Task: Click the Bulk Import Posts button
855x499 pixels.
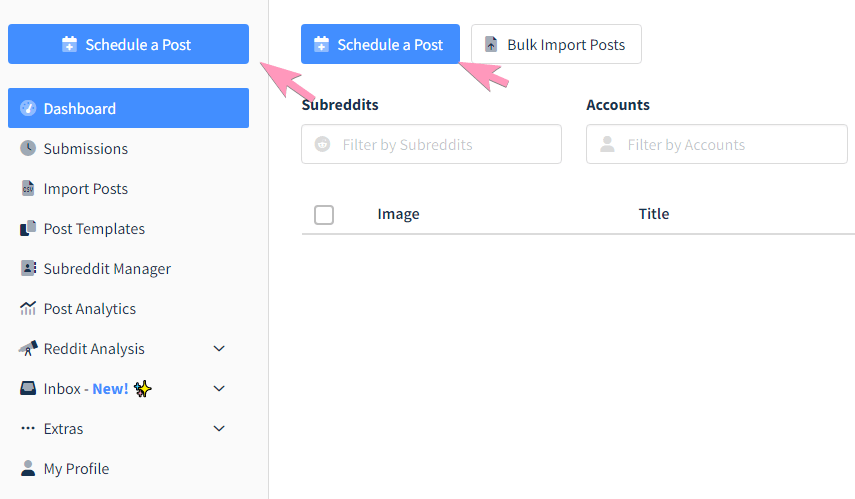Action: [x=556, y=44]
